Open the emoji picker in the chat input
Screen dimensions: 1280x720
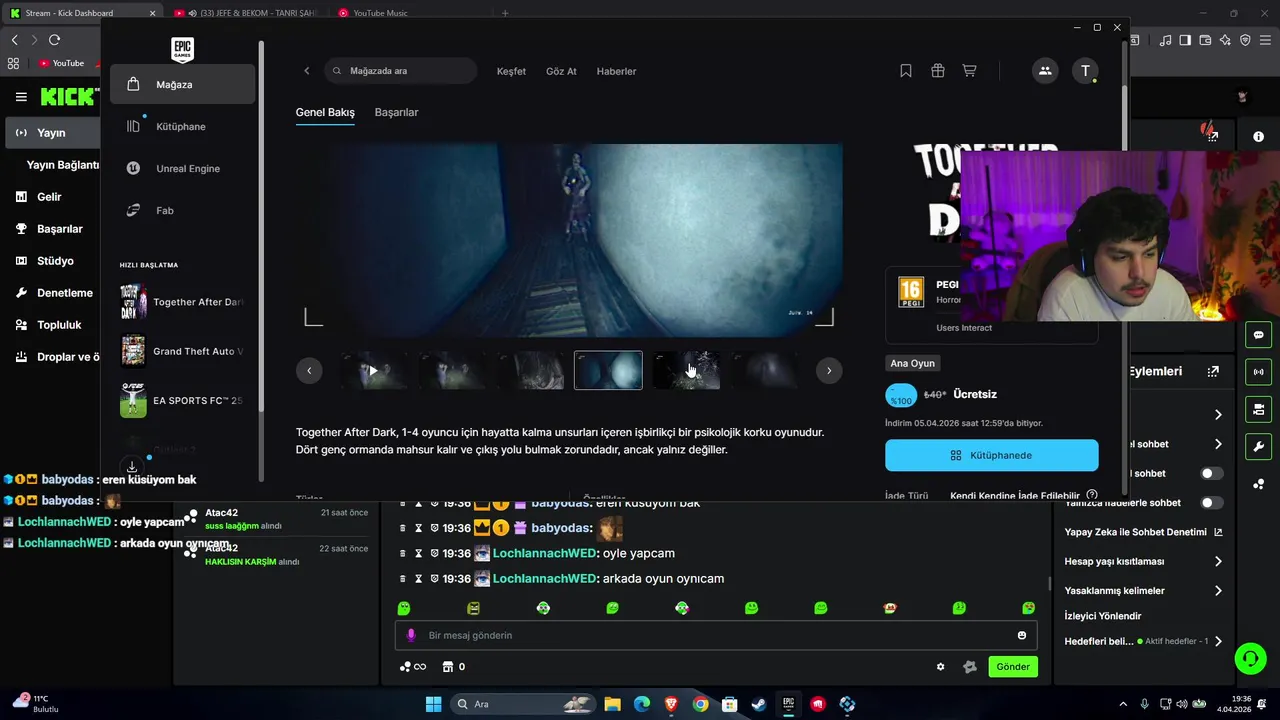(x=1021, y=635)
